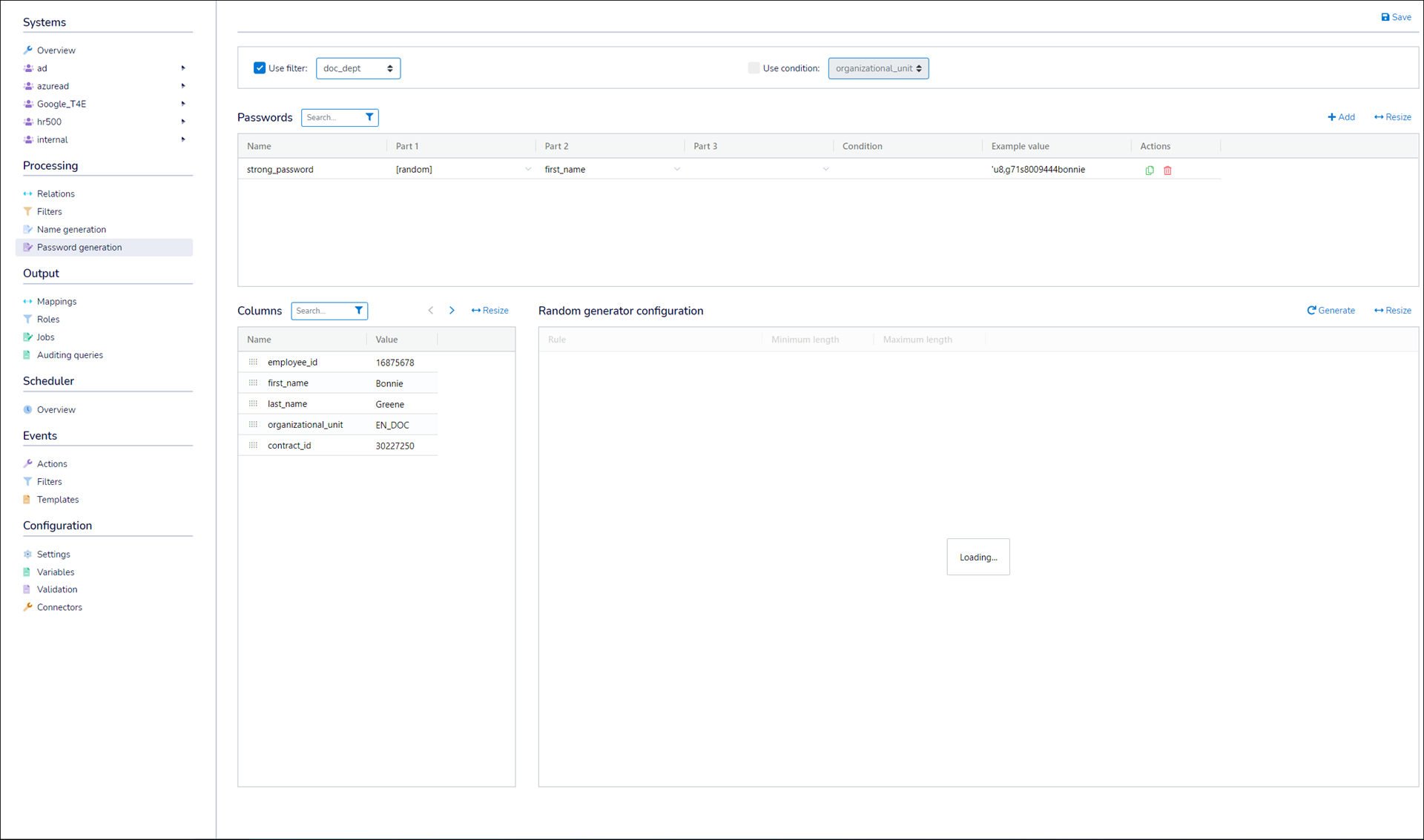Image resolution: width=1424 pixels, height=840 pixels.
Task: Open the Part 1 random dropdown
Action: pos(528,169)
